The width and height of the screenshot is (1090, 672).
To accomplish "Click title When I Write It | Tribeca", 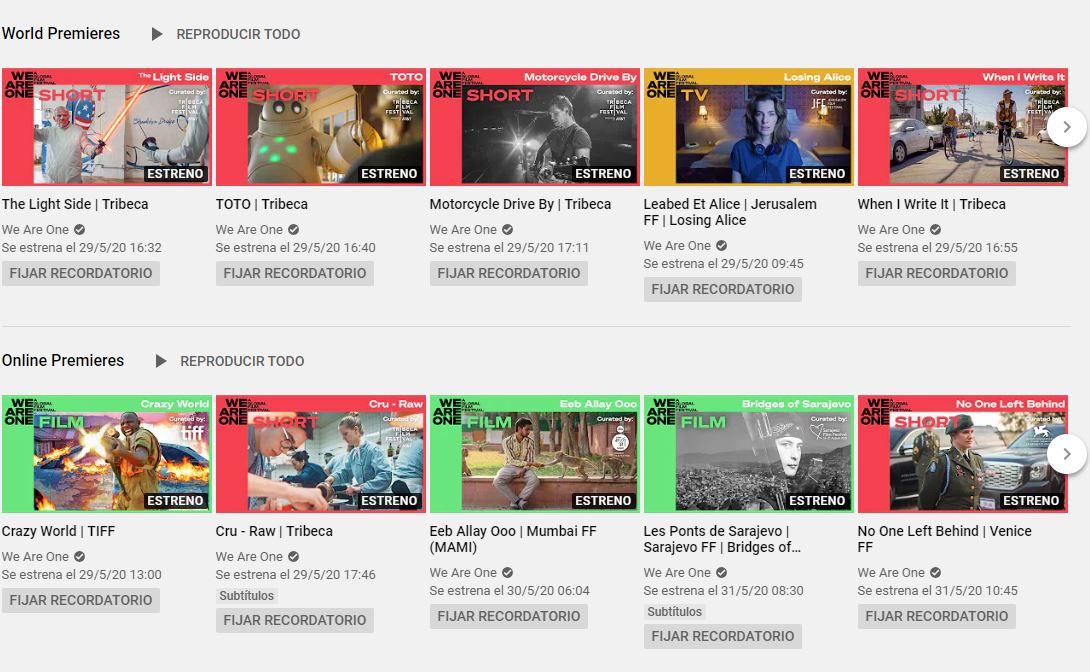I will [932, 204].
